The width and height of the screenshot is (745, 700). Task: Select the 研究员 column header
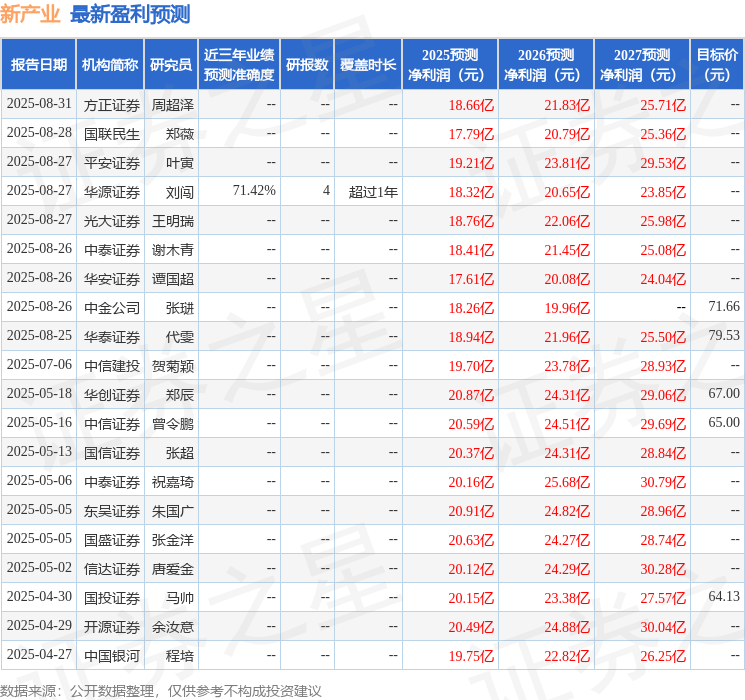(171, 65)
